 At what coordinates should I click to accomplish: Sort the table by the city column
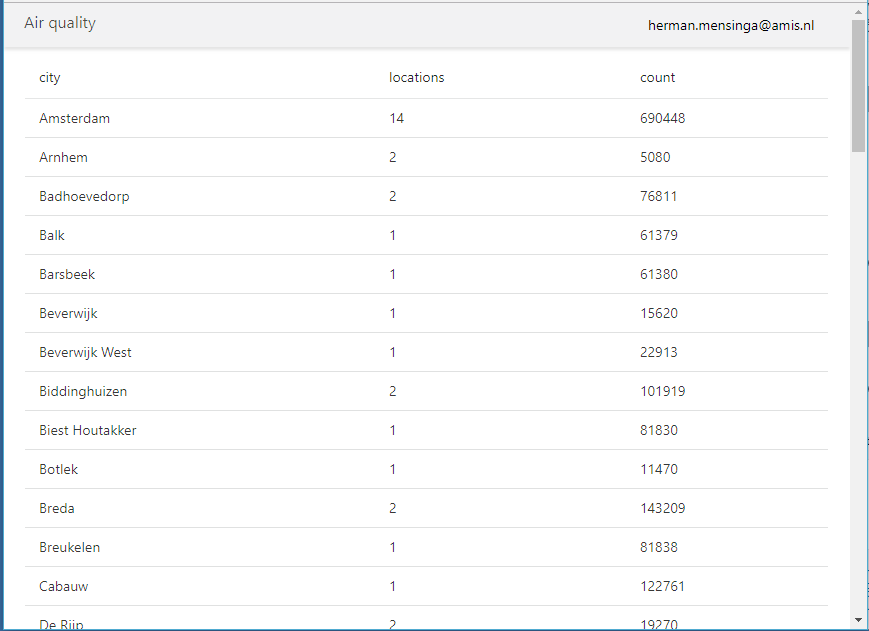click(49, 77)
